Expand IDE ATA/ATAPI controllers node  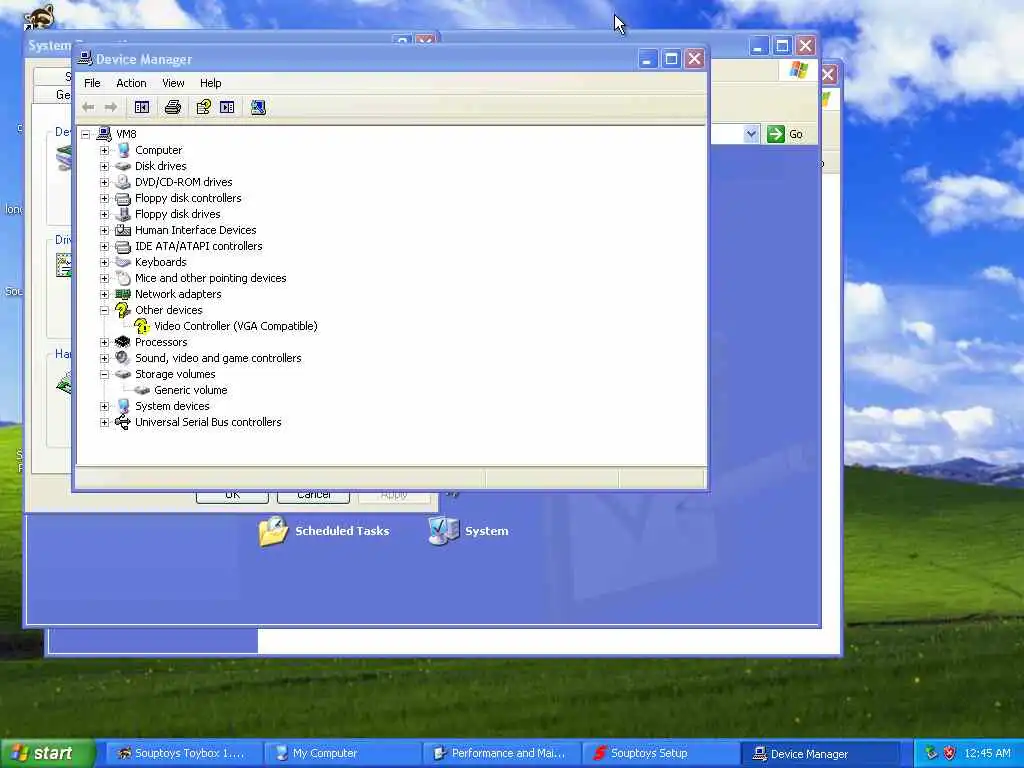(104, 246)
